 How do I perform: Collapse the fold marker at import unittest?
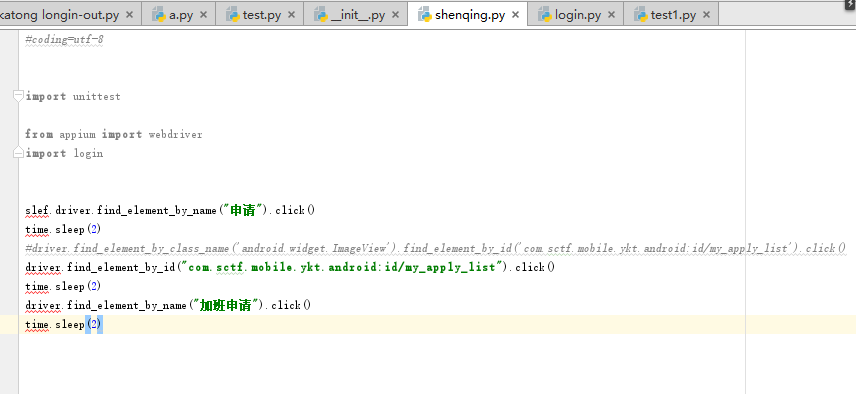click(x=18, y=96)
